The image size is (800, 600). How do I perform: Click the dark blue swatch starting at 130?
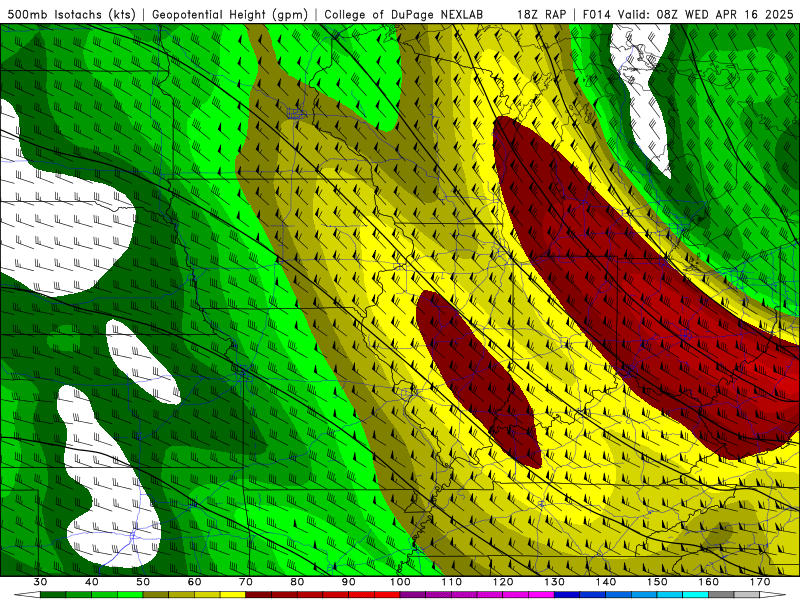pos(567,595)
